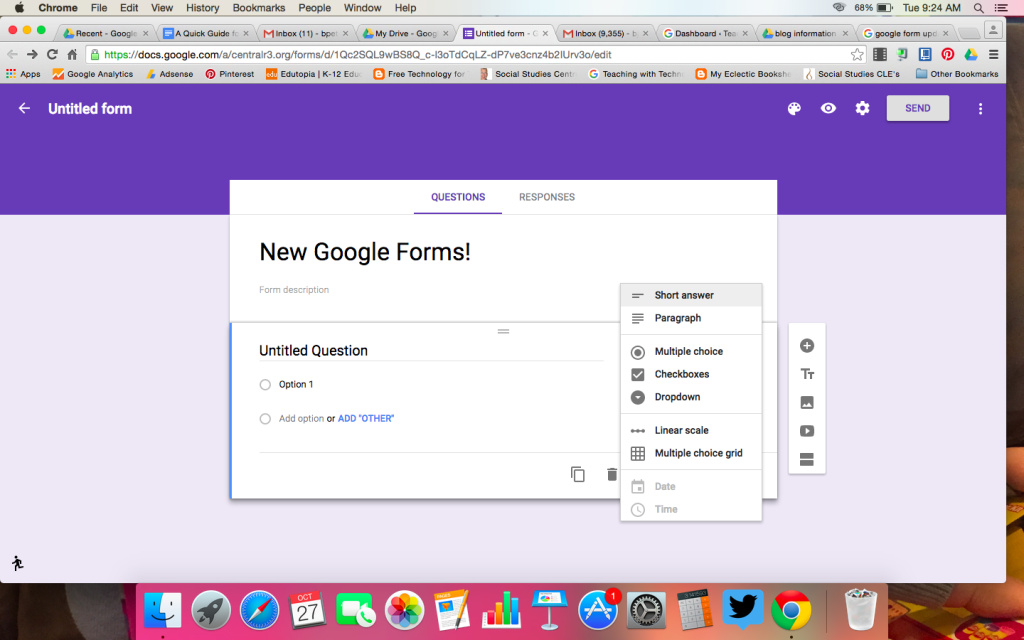Insert an image using the image icon
The image size is (1024, 640).
click(x=807, y=402)
